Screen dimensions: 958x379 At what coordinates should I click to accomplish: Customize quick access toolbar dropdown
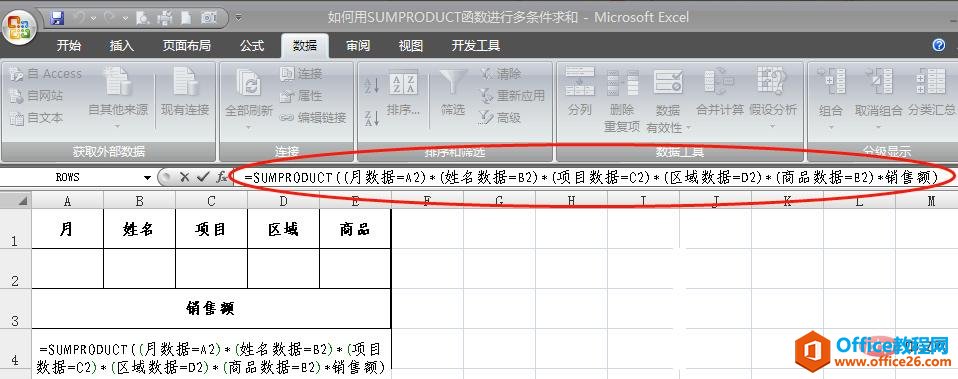click(x=238, y=18)
